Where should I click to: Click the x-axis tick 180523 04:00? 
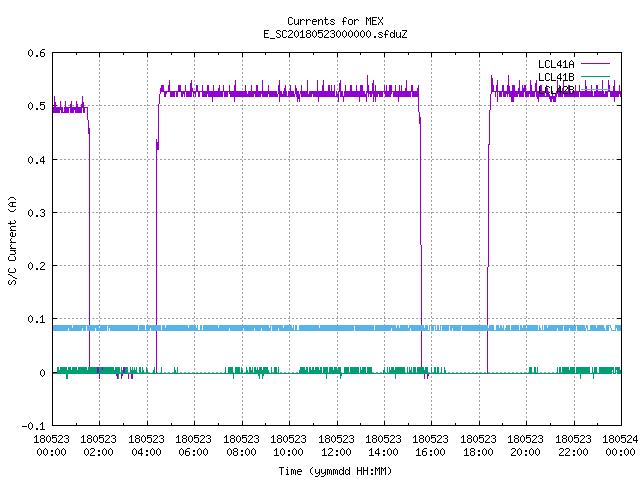[146, 446]
